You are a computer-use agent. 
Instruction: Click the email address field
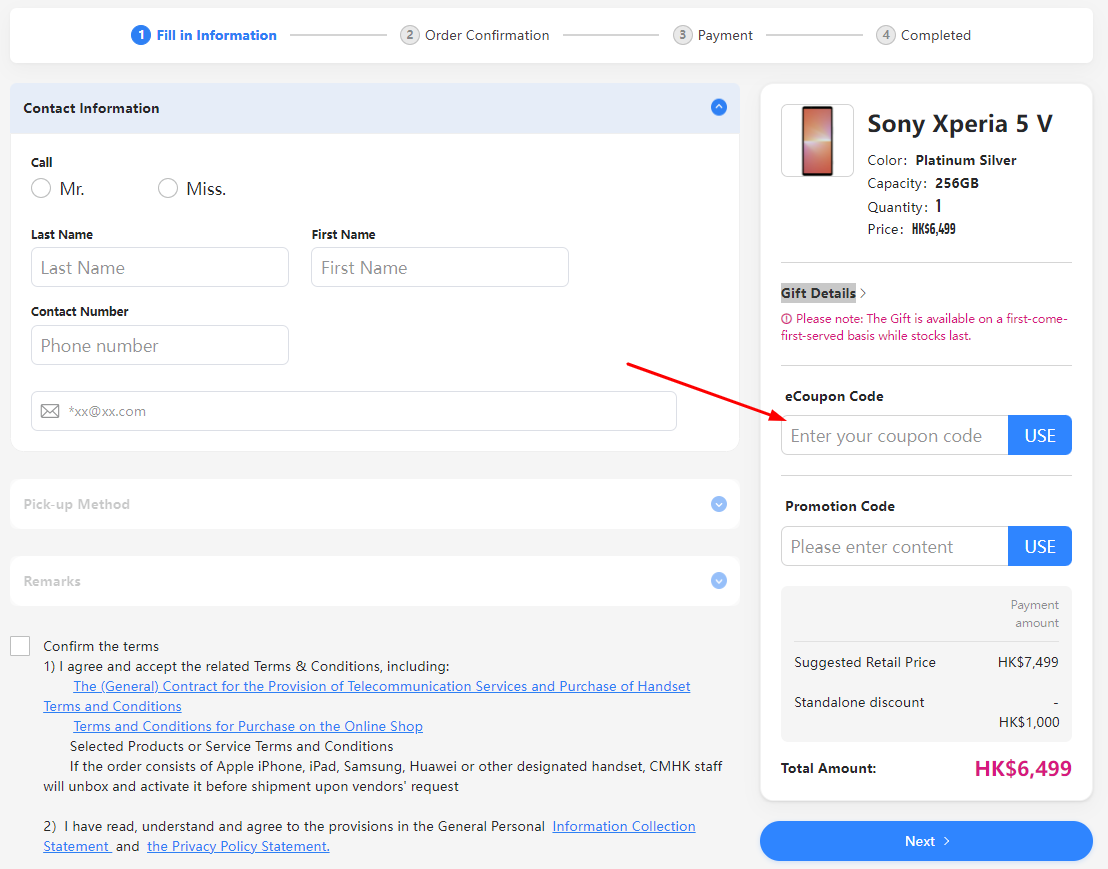coord(353,411)
